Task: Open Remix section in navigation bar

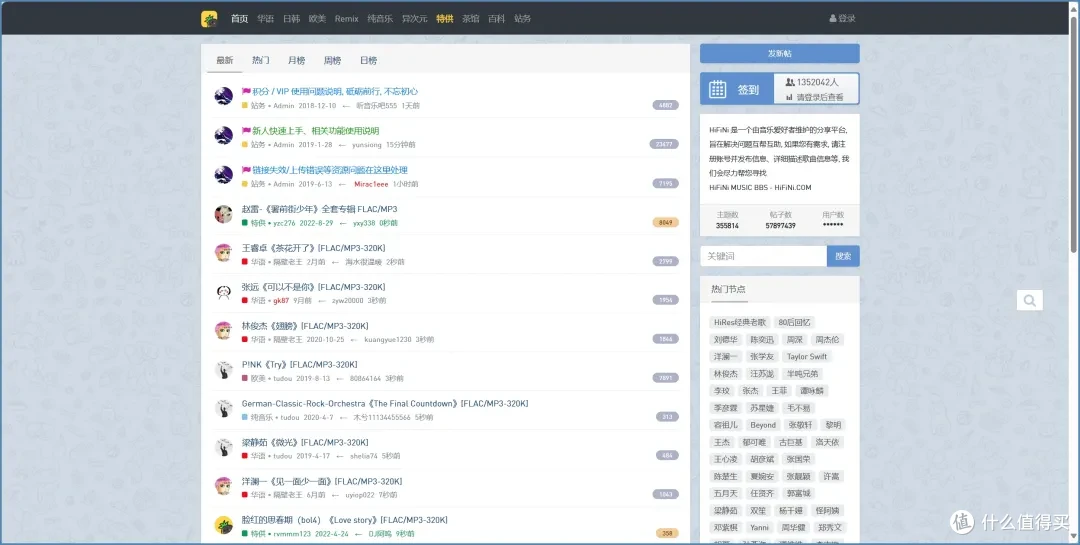Action: click(346, 19)
